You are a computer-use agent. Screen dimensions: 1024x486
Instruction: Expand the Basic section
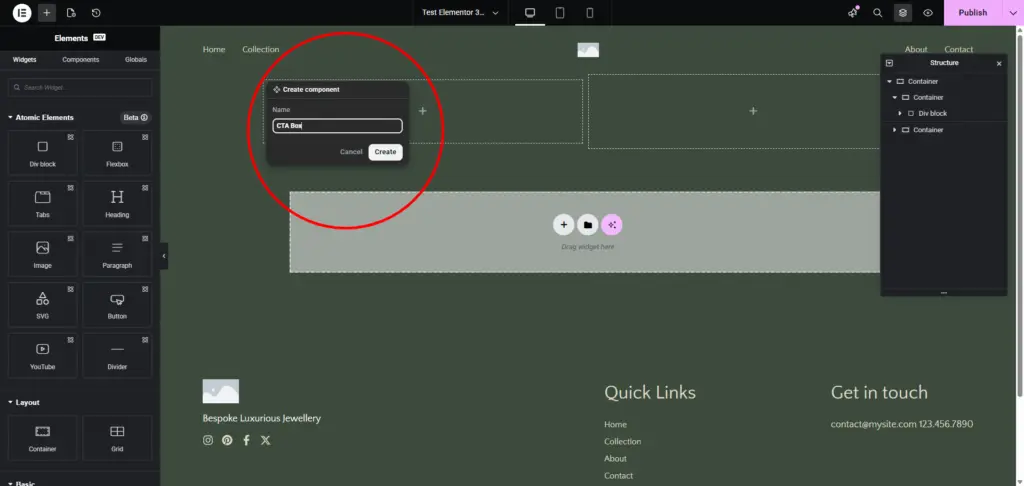[22, 483]
